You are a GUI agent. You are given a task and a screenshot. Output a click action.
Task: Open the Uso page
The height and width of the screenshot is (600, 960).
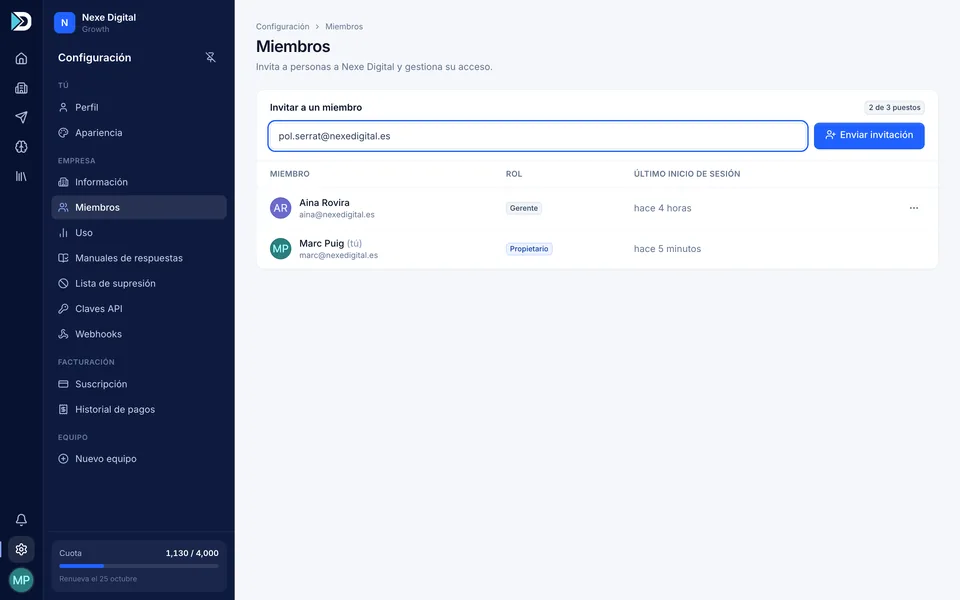(139, 233)
